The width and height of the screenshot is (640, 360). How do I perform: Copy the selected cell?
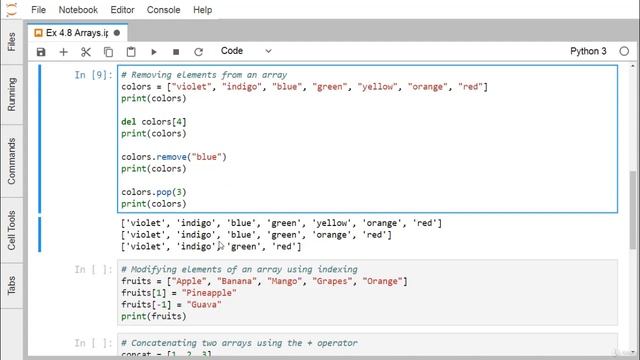[x=108, y=52]
